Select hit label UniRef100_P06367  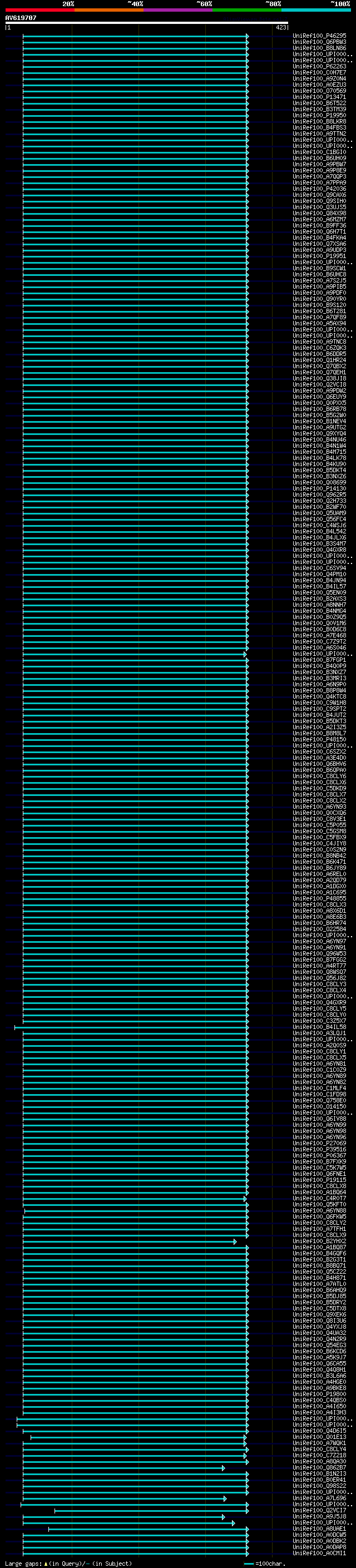tap(319, 1156)
